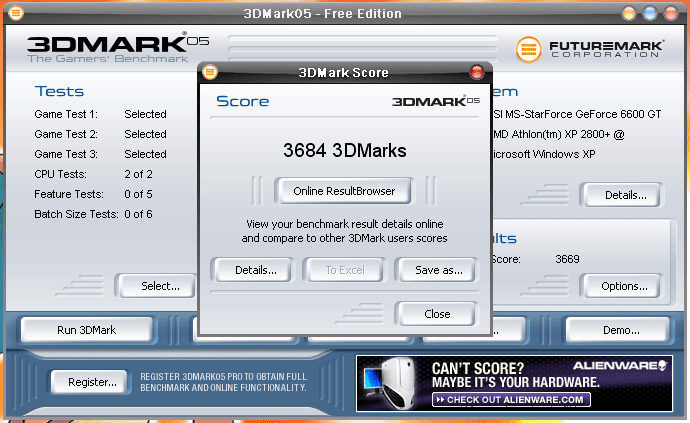This screenshot has width=690, height=423.
Task: Open test selection with Select button
Action: coord(157,286)
